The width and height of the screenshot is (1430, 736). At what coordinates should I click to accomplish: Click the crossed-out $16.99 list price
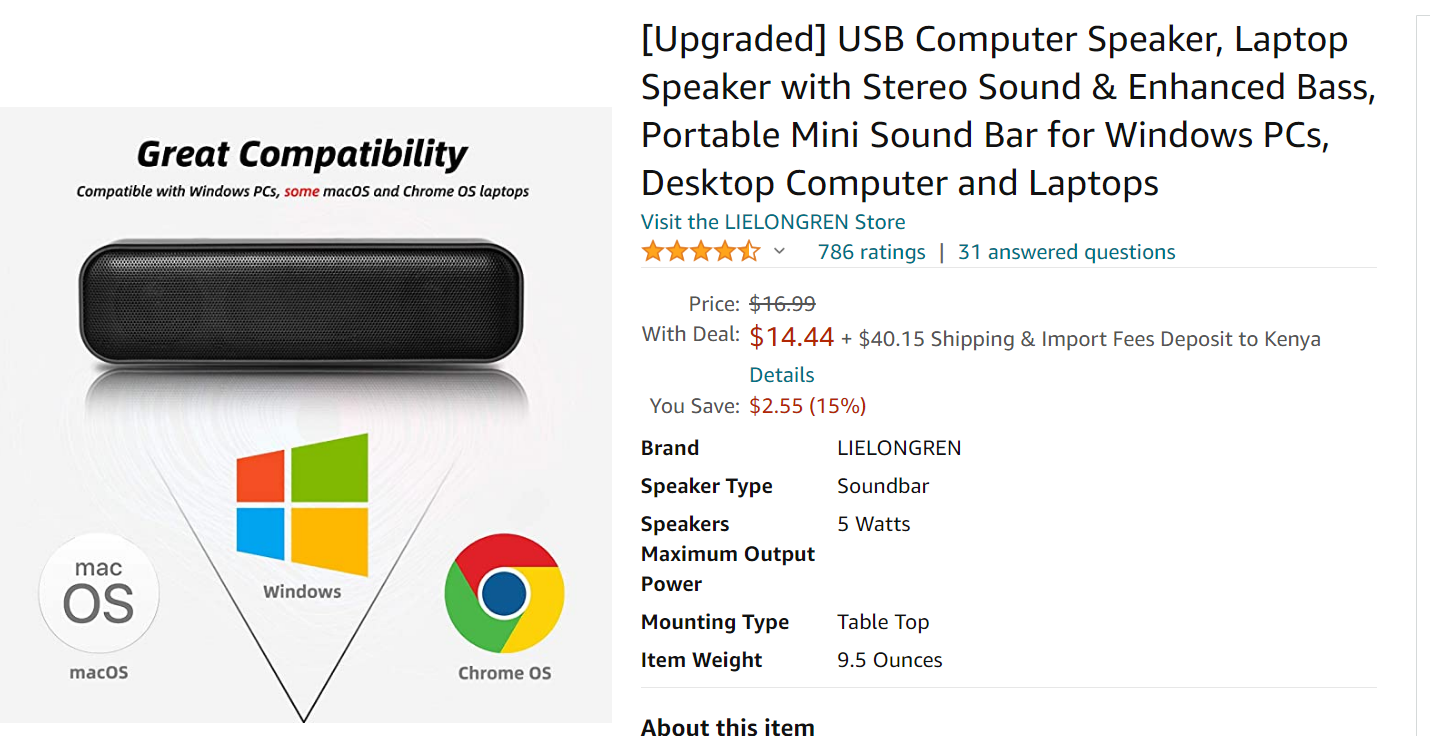[782, 303]
